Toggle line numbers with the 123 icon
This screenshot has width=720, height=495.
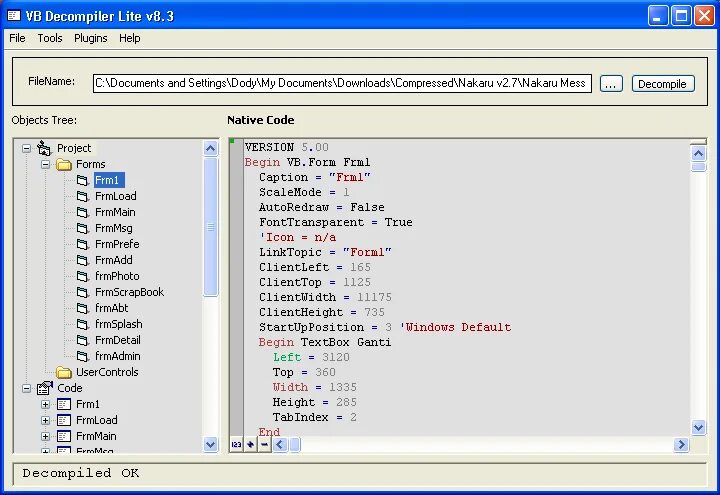tap(236, 444)
